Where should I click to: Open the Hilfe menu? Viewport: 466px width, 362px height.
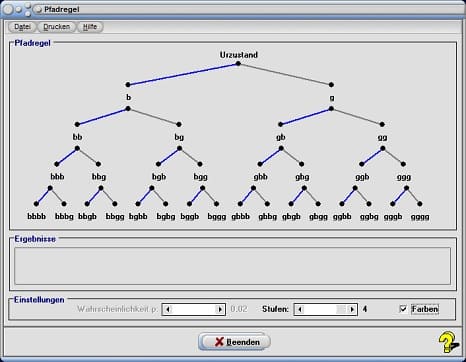pos(90,27)
